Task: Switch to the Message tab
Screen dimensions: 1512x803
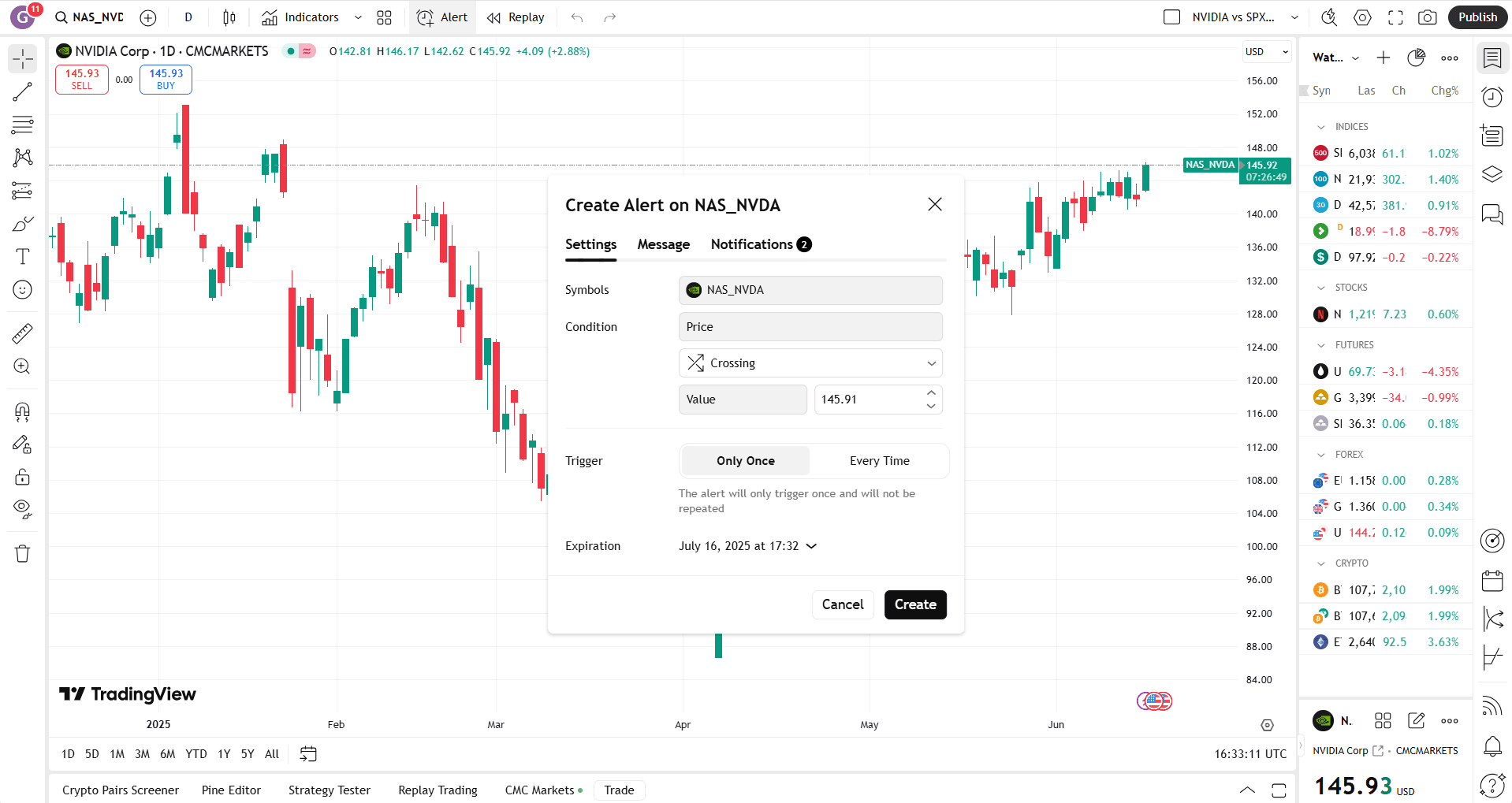Action: pyautogui.click(x=663, y=244)
